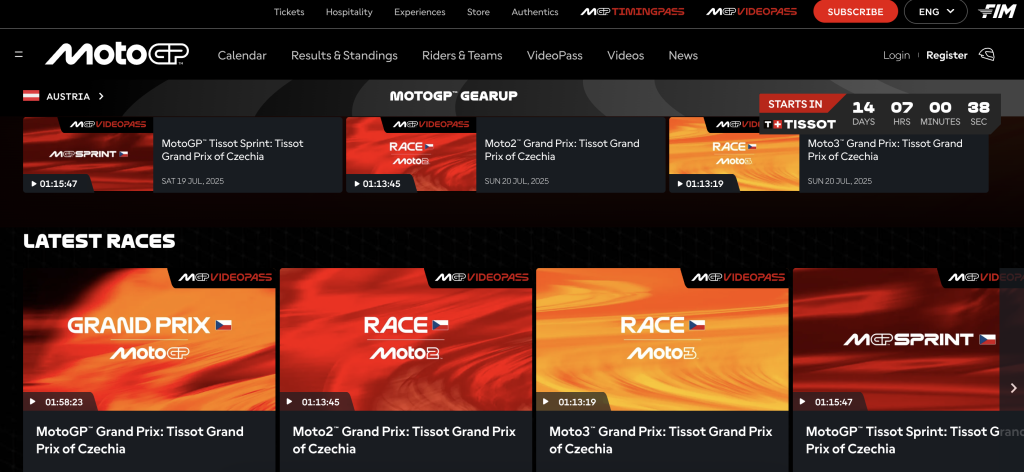Play Moto2 Race thumbnail in Latest Races
1024x472 pixels.
click(x=405, y=339)
